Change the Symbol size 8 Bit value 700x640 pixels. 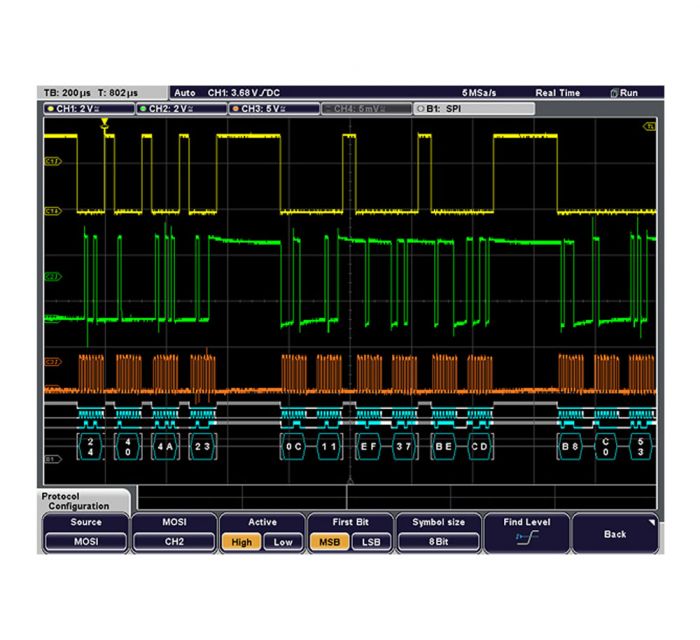[x=438, y=542]
